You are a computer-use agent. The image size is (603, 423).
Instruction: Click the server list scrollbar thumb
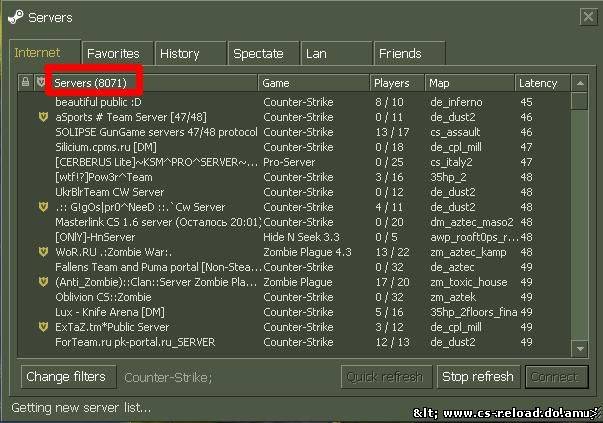point(580,101)
